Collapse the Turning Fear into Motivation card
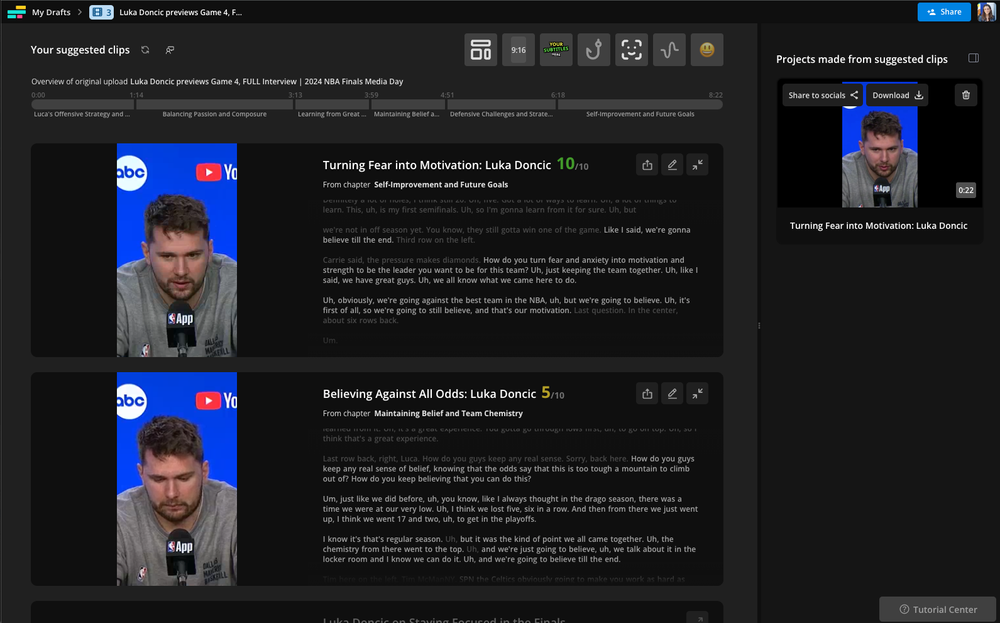This screenshot has width=1000, height=623. [x=697, y=165]
